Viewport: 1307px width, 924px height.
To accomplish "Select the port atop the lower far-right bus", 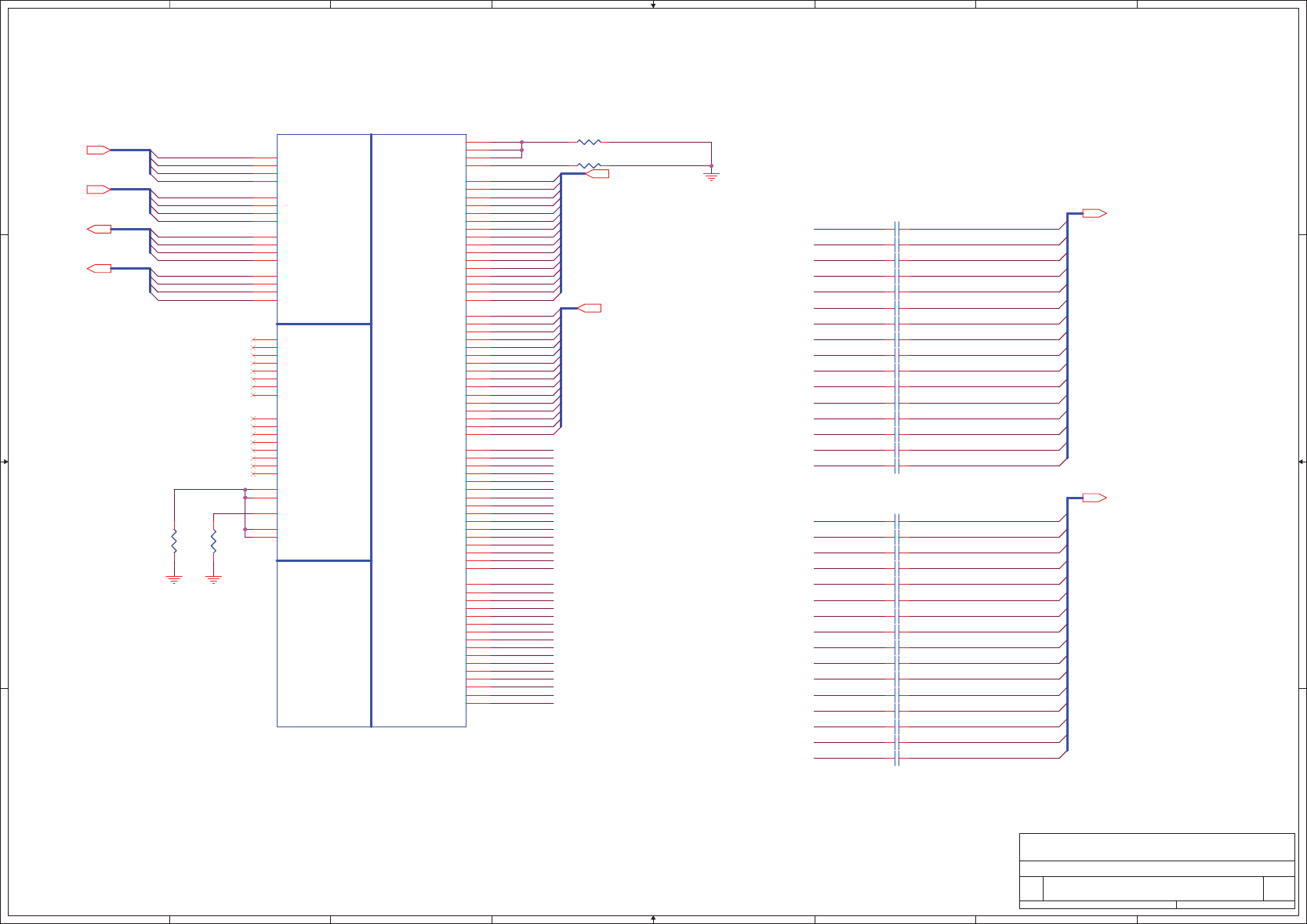I will pyautogui.click(x=1095, y=498).
